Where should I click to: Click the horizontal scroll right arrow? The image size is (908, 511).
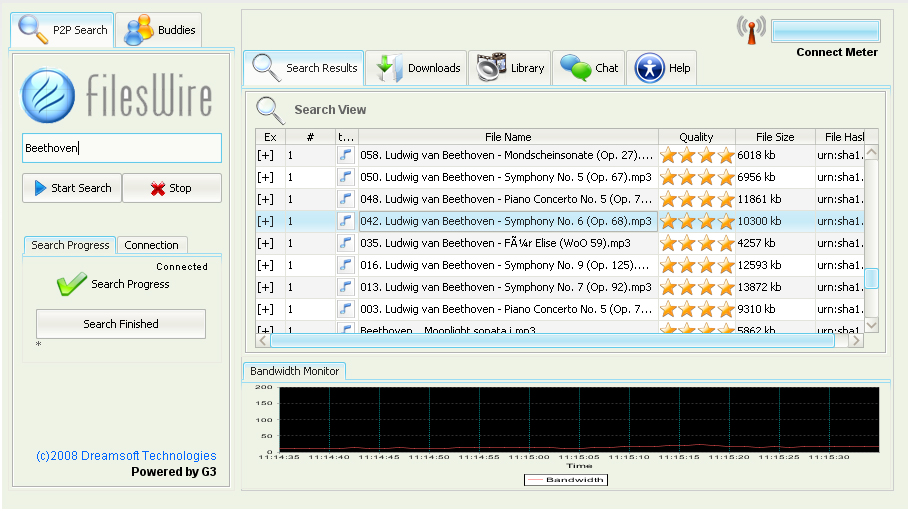[856, 341]
